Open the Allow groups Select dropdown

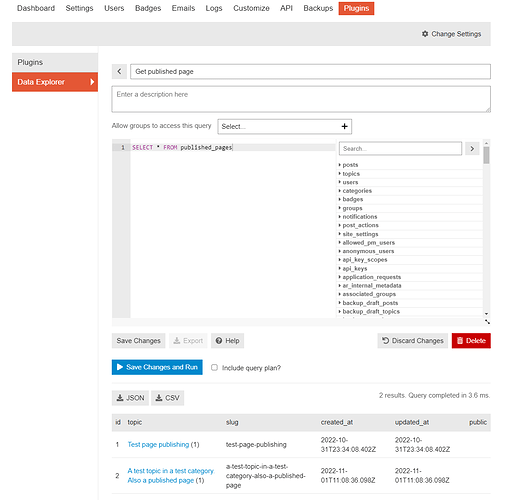pos(285,127)
